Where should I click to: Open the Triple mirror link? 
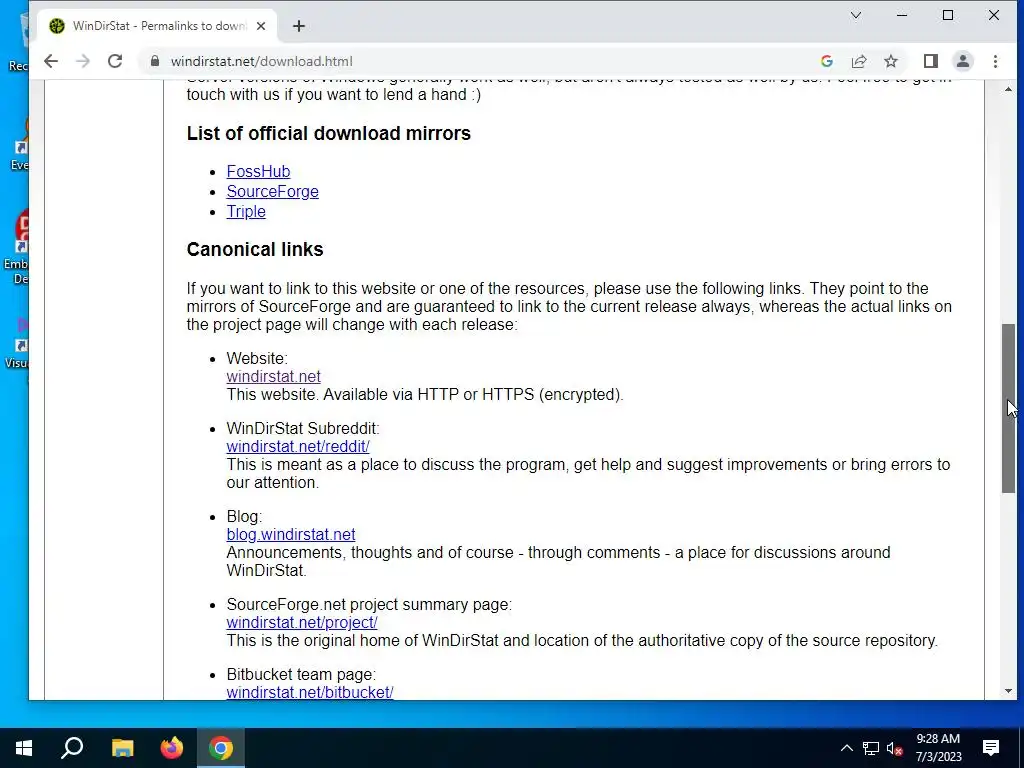[246, 212]
